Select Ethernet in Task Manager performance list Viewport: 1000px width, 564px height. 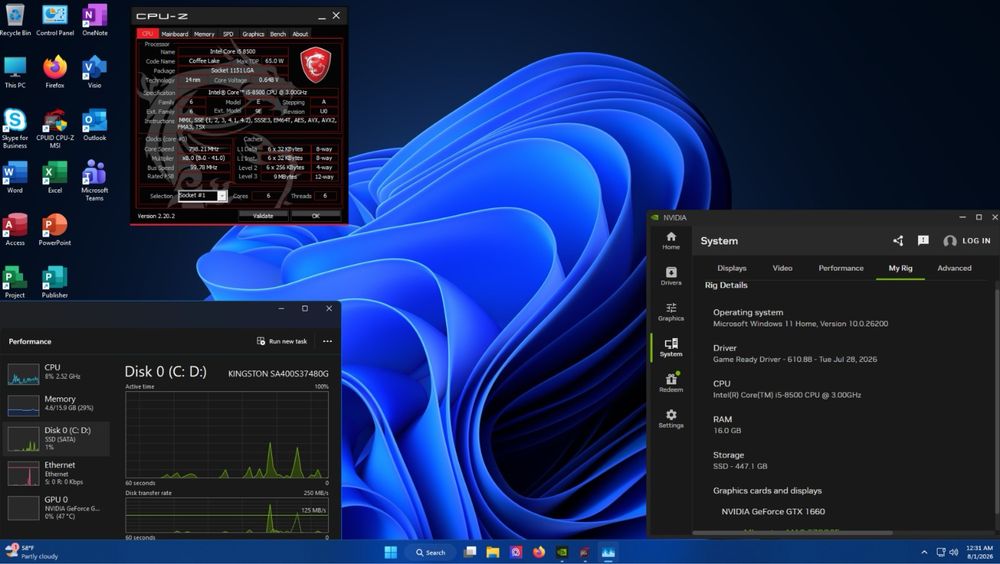[56, 473]
